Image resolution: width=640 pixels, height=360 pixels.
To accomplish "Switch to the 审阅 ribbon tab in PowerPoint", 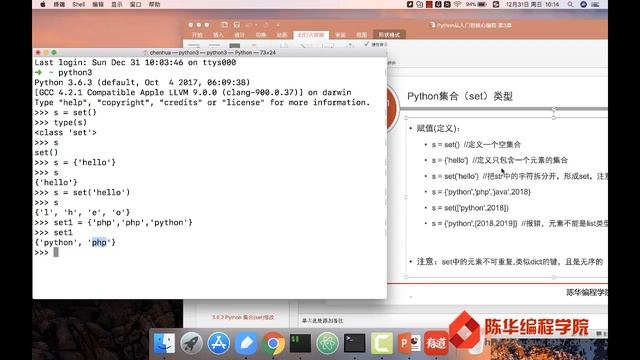I will click(x=340, y=35).
